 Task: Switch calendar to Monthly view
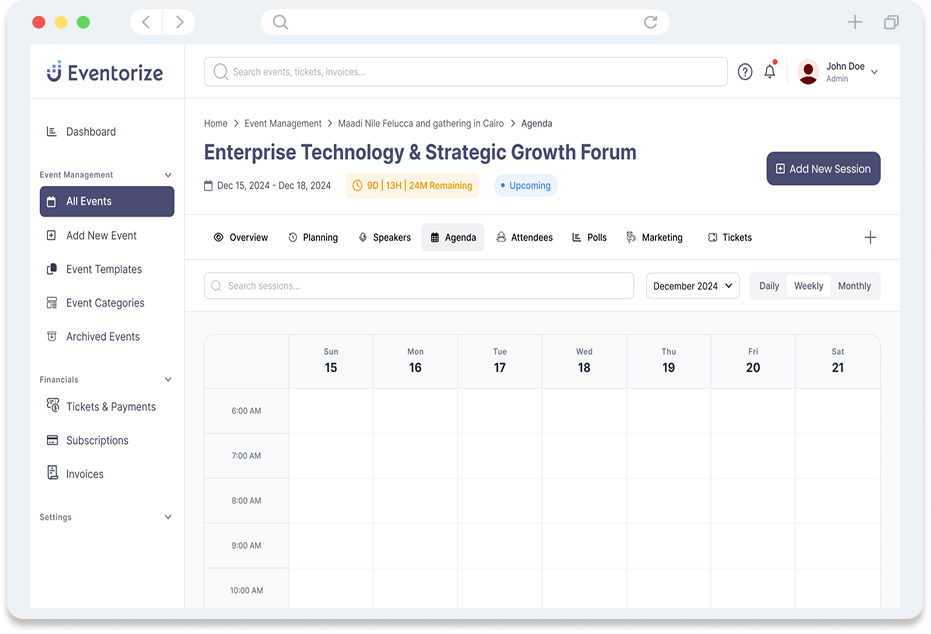[x=854, y=286]
